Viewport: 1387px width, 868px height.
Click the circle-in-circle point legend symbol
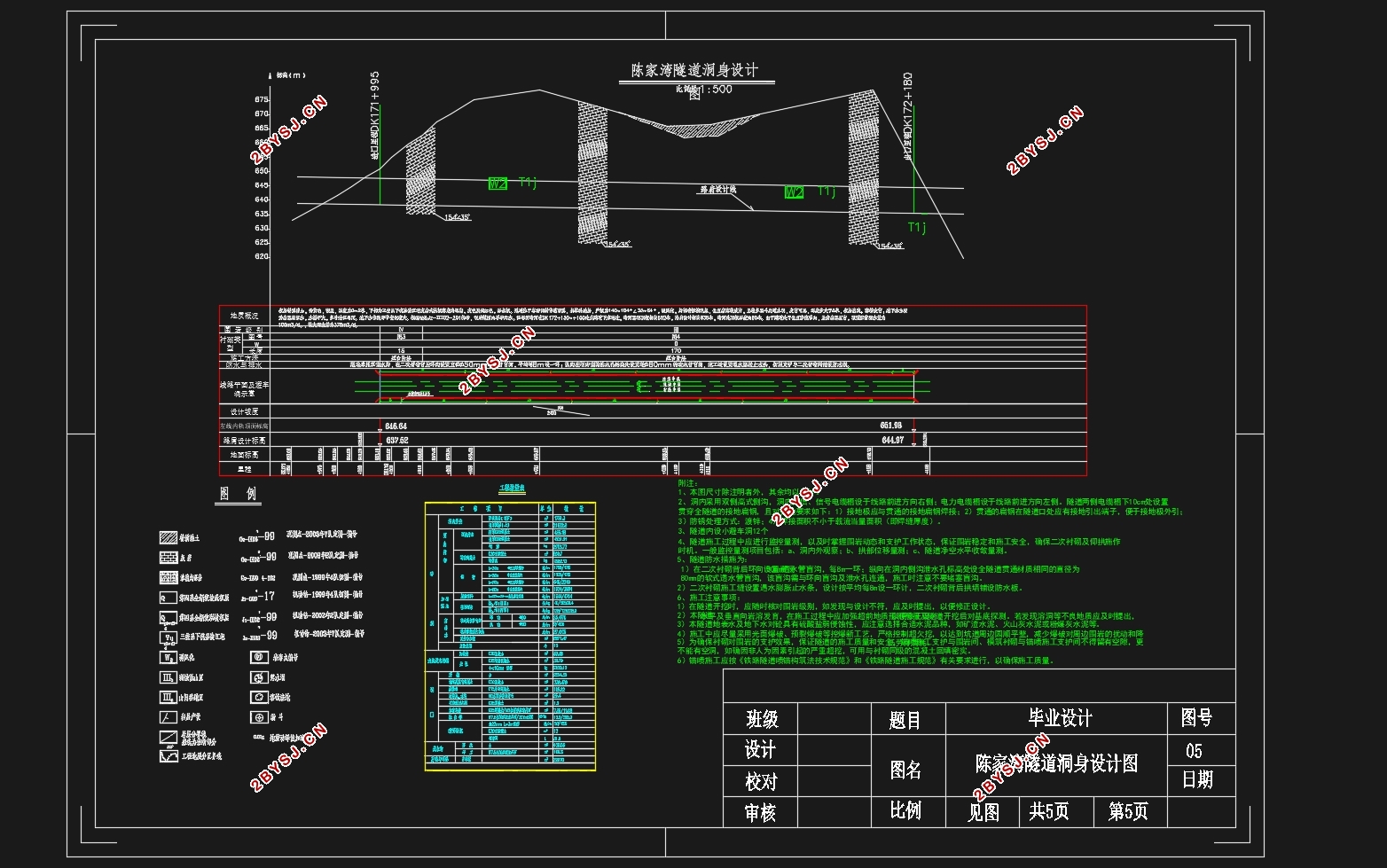click(x=259, y=657)
